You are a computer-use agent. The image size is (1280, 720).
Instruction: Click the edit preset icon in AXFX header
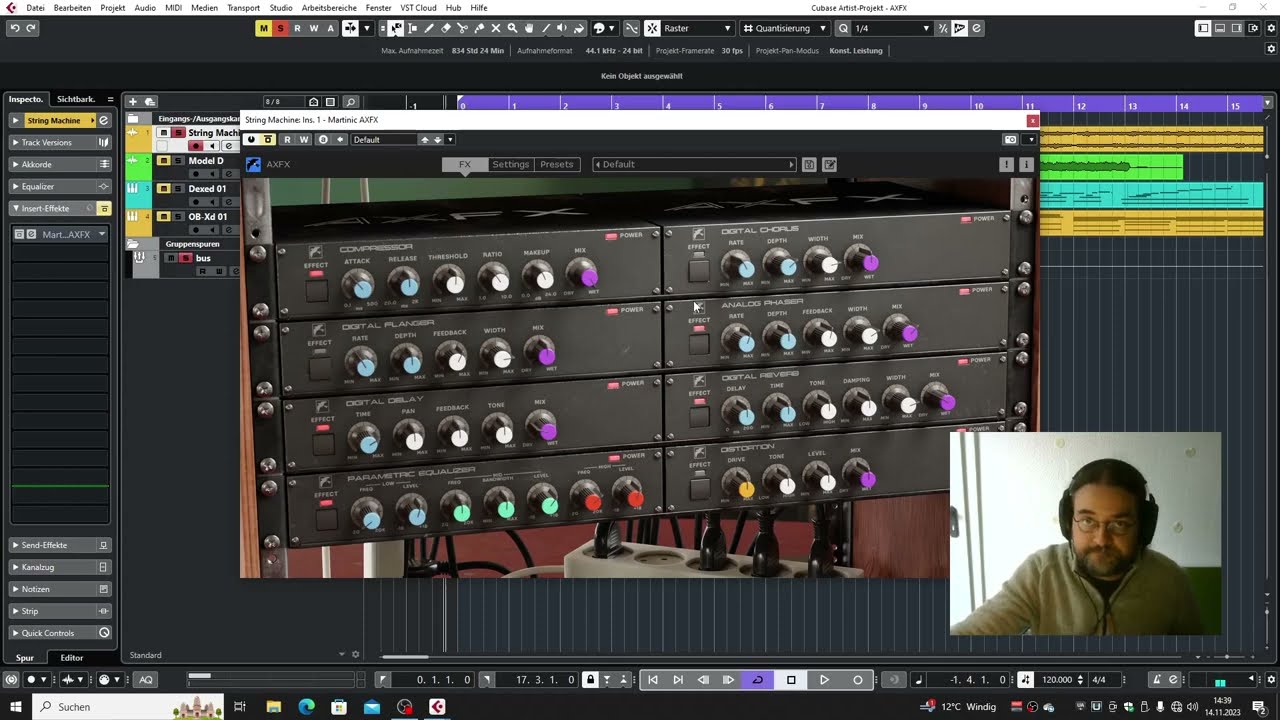pyautogui.click(x=829, y=164)
